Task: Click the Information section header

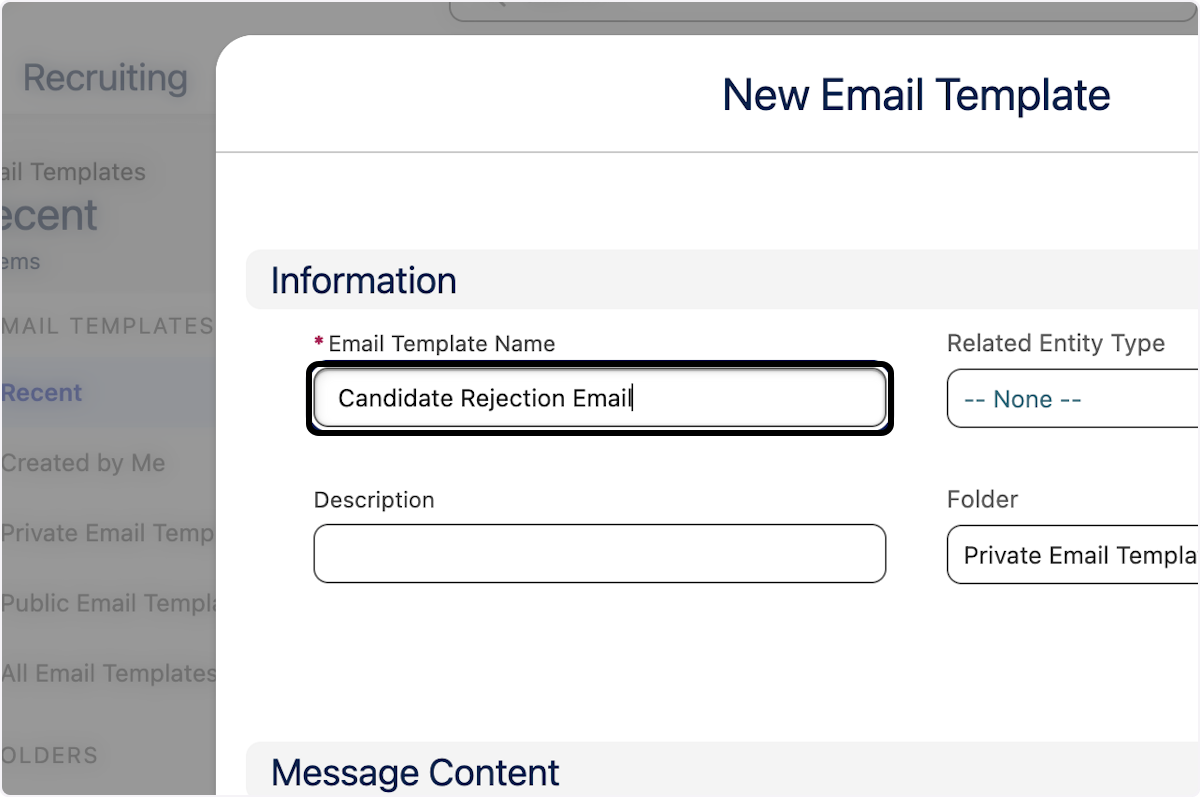Action: coord(363,280)
